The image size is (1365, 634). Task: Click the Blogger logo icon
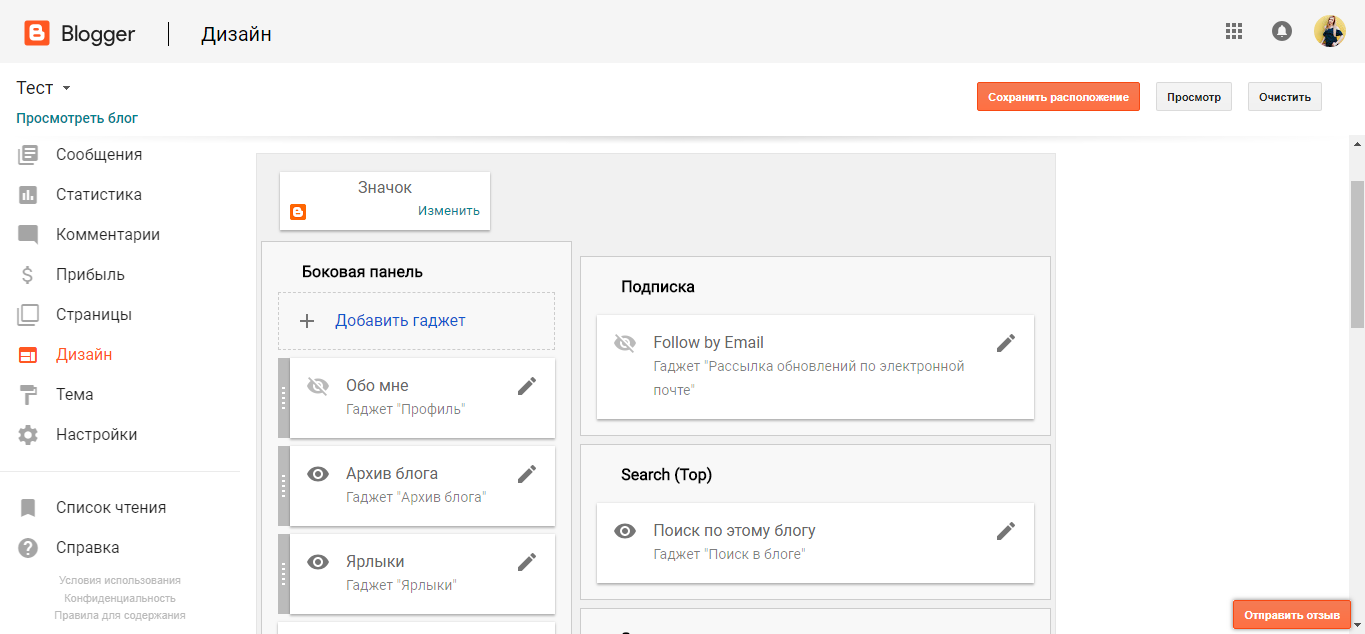coord(37,34)
